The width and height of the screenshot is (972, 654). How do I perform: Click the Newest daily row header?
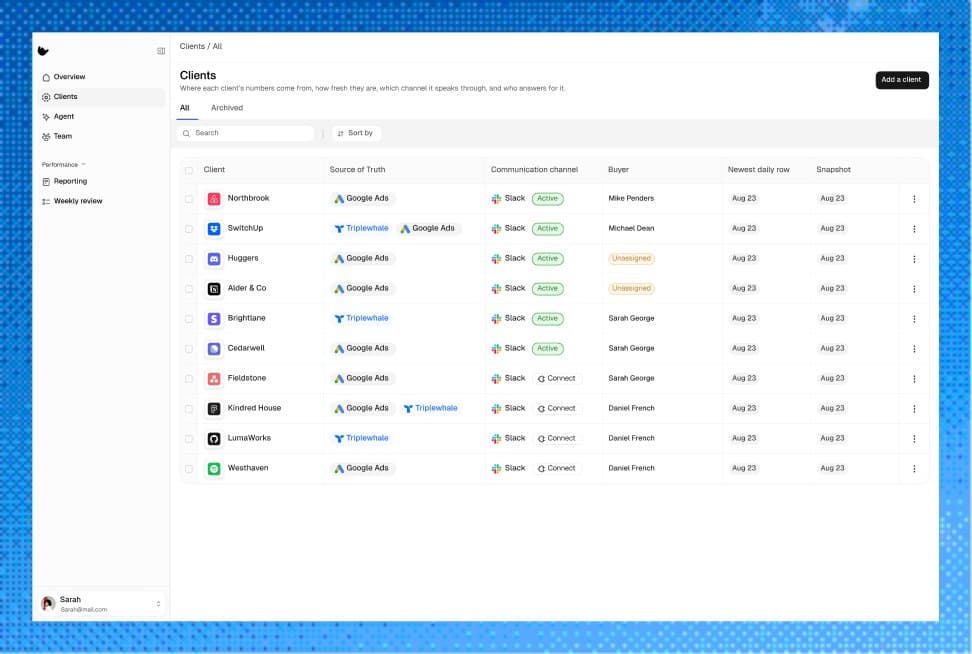(758, 170)
